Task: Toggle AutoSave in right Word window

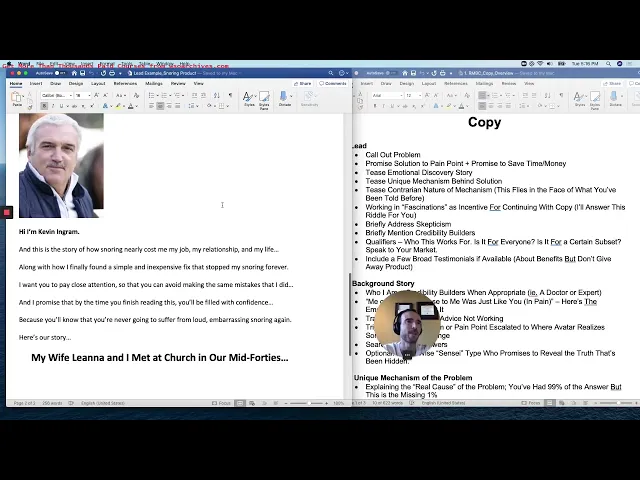Action: 389,73
